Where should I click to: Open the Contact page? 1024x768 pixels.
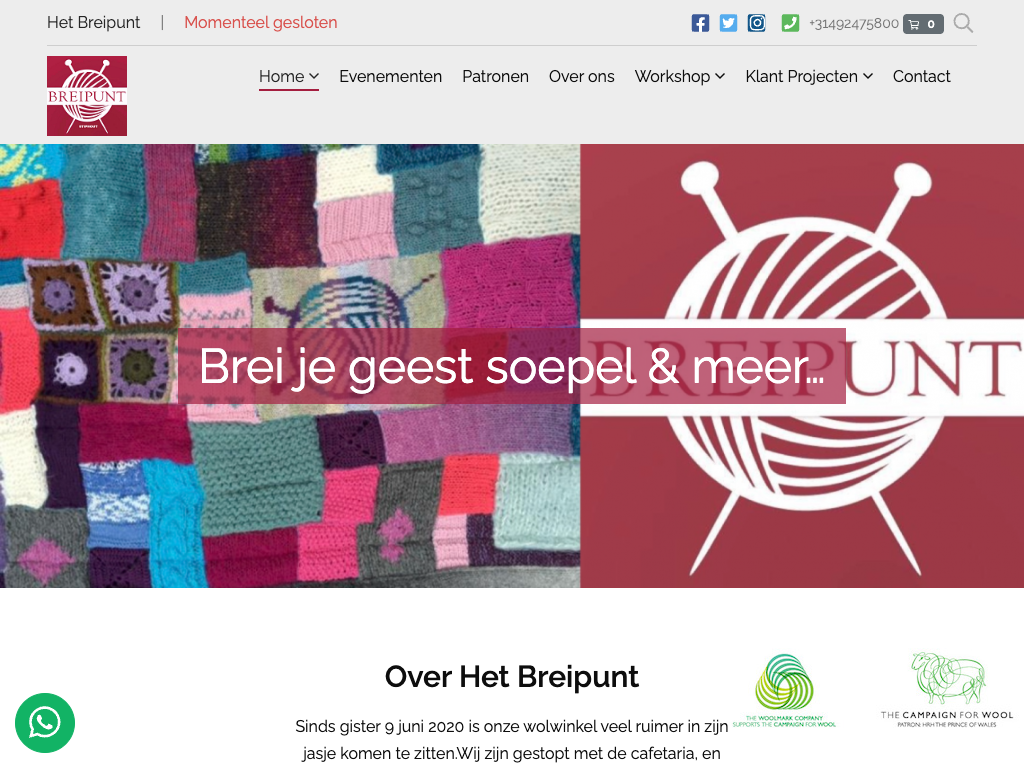921,76
